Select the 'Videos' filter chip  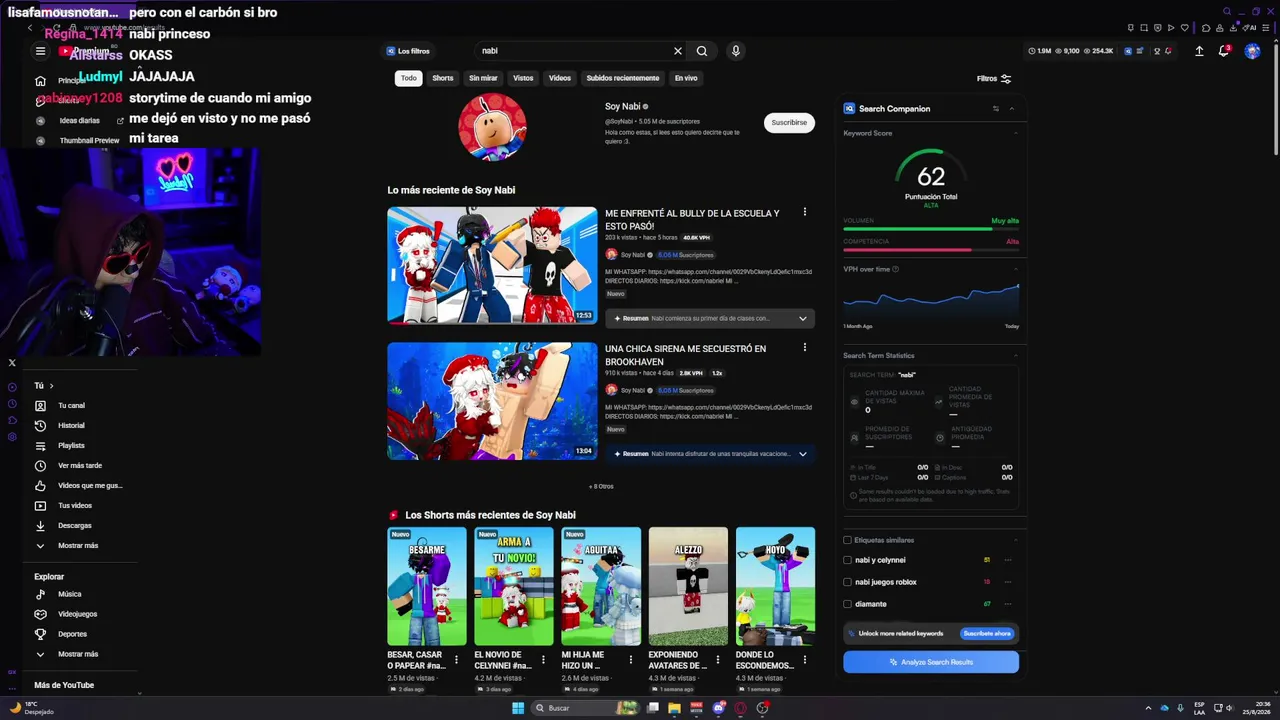click(560, 78)
